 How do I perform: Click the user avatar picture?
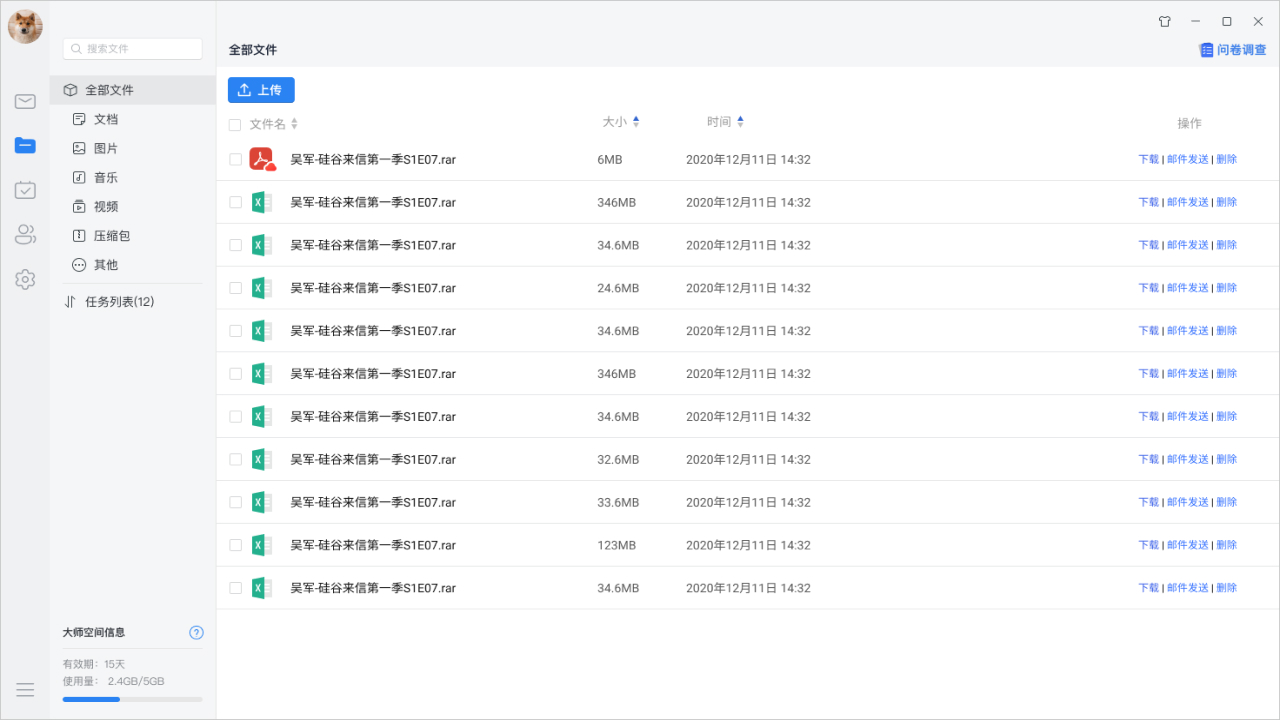(25, 27)
